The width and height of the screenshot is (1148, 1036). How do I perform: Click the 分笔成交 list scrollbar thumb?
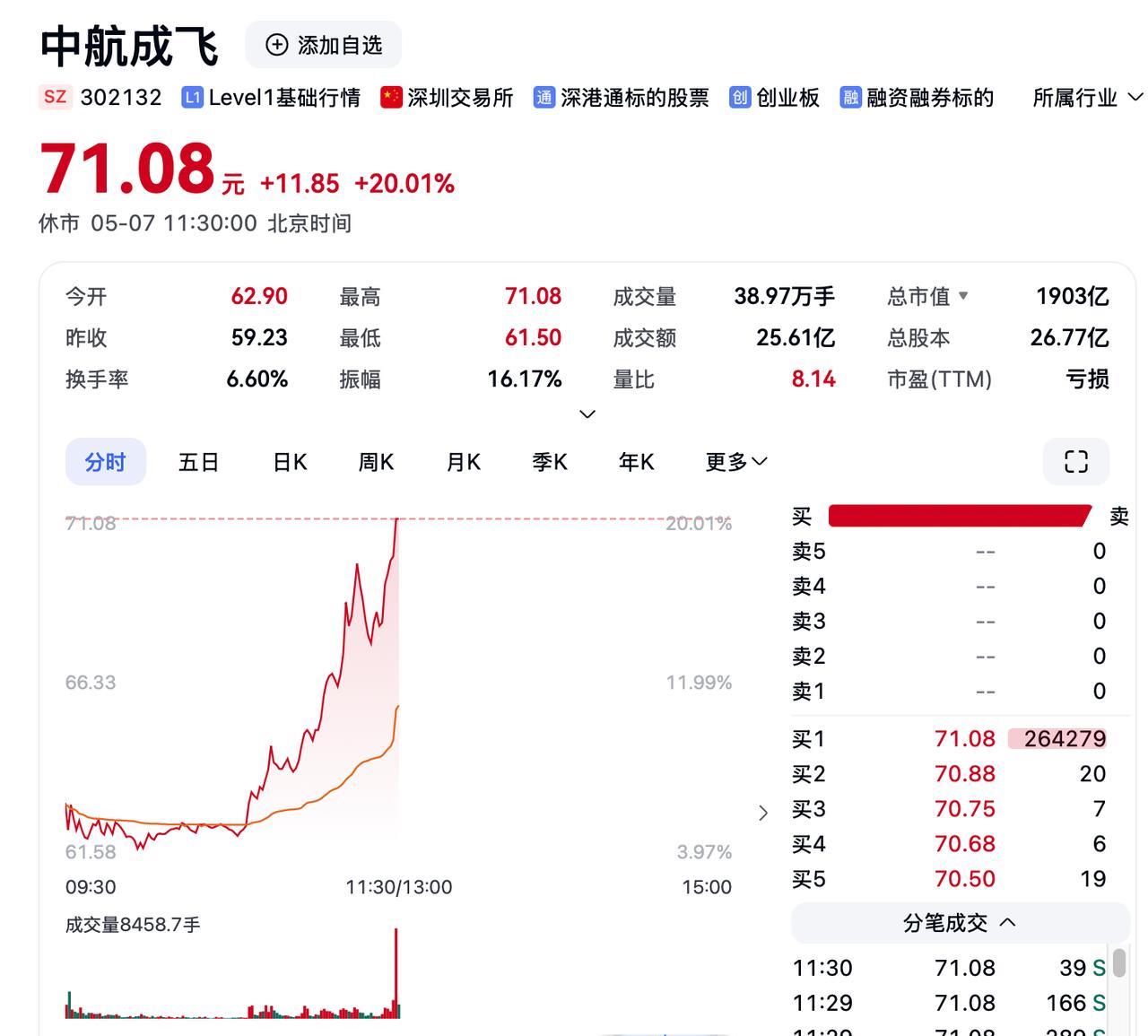[1119, 962]
